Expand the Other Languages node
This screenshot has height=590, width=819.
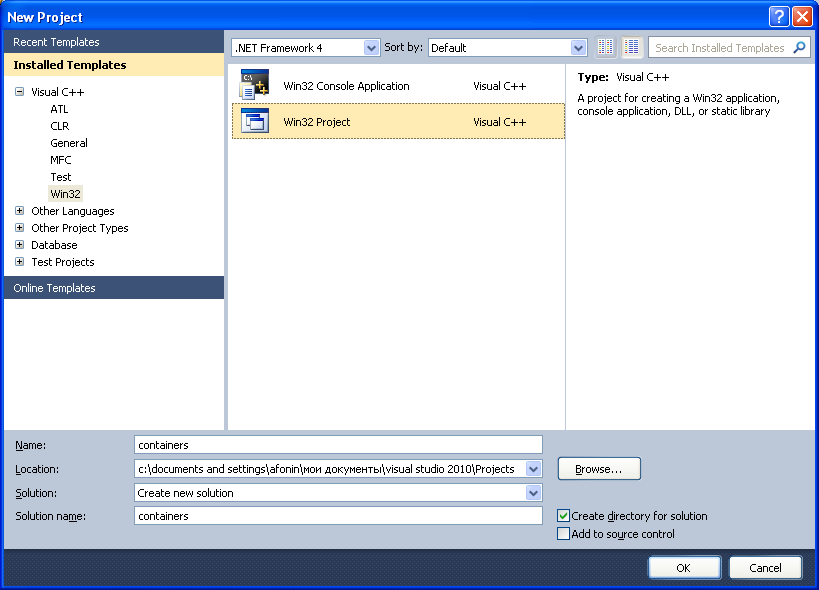pyautogui.click(x=19, y=211)
